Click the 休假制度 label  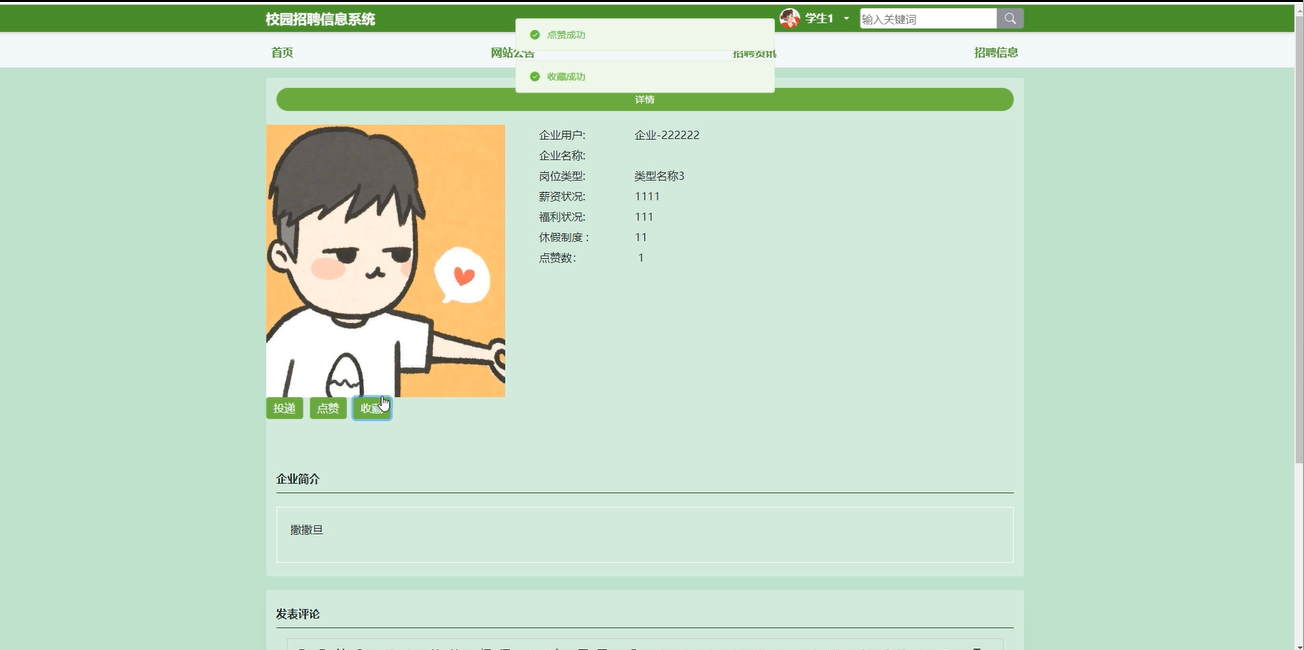564,237
